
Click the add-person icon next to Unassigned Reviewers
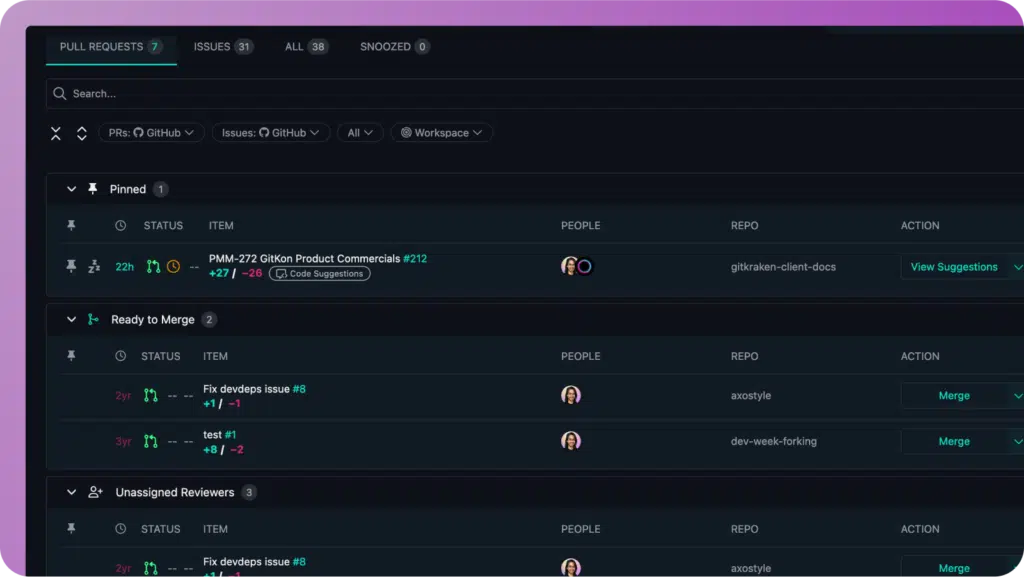(x=95, y=492)
